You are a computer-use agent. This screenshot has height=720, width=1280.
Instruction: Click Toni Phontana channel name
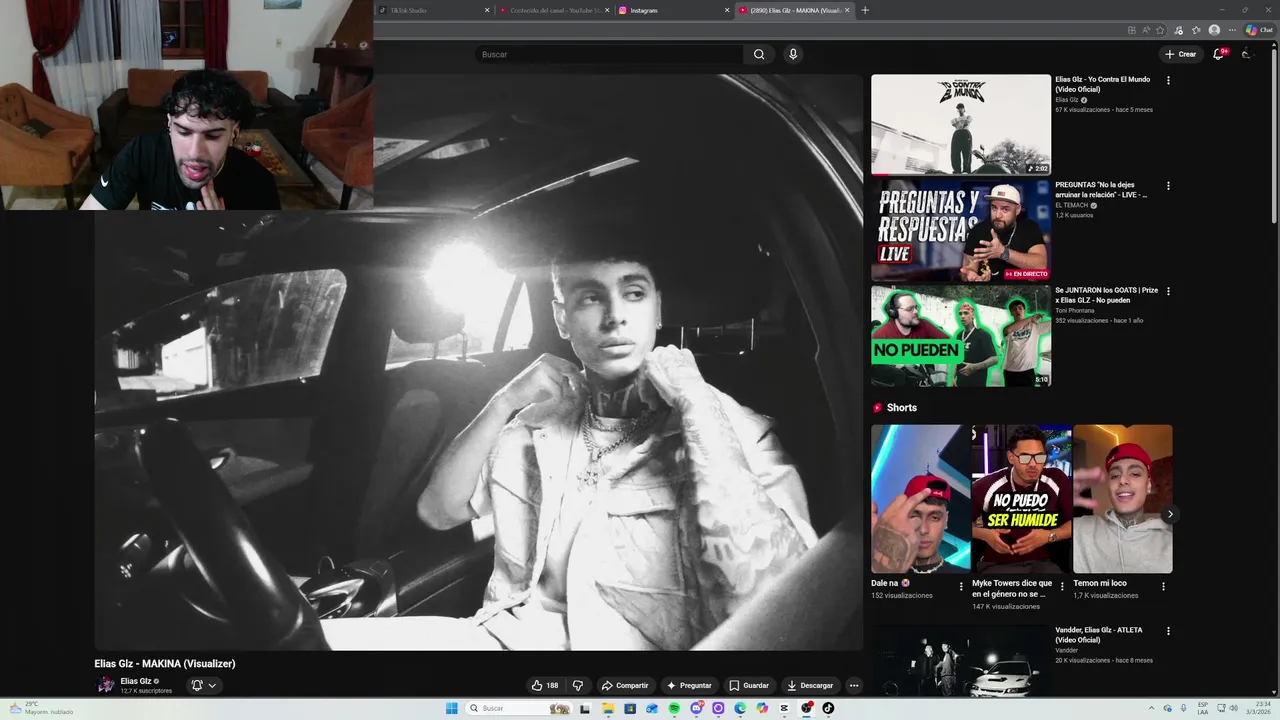pos(1075,310)
